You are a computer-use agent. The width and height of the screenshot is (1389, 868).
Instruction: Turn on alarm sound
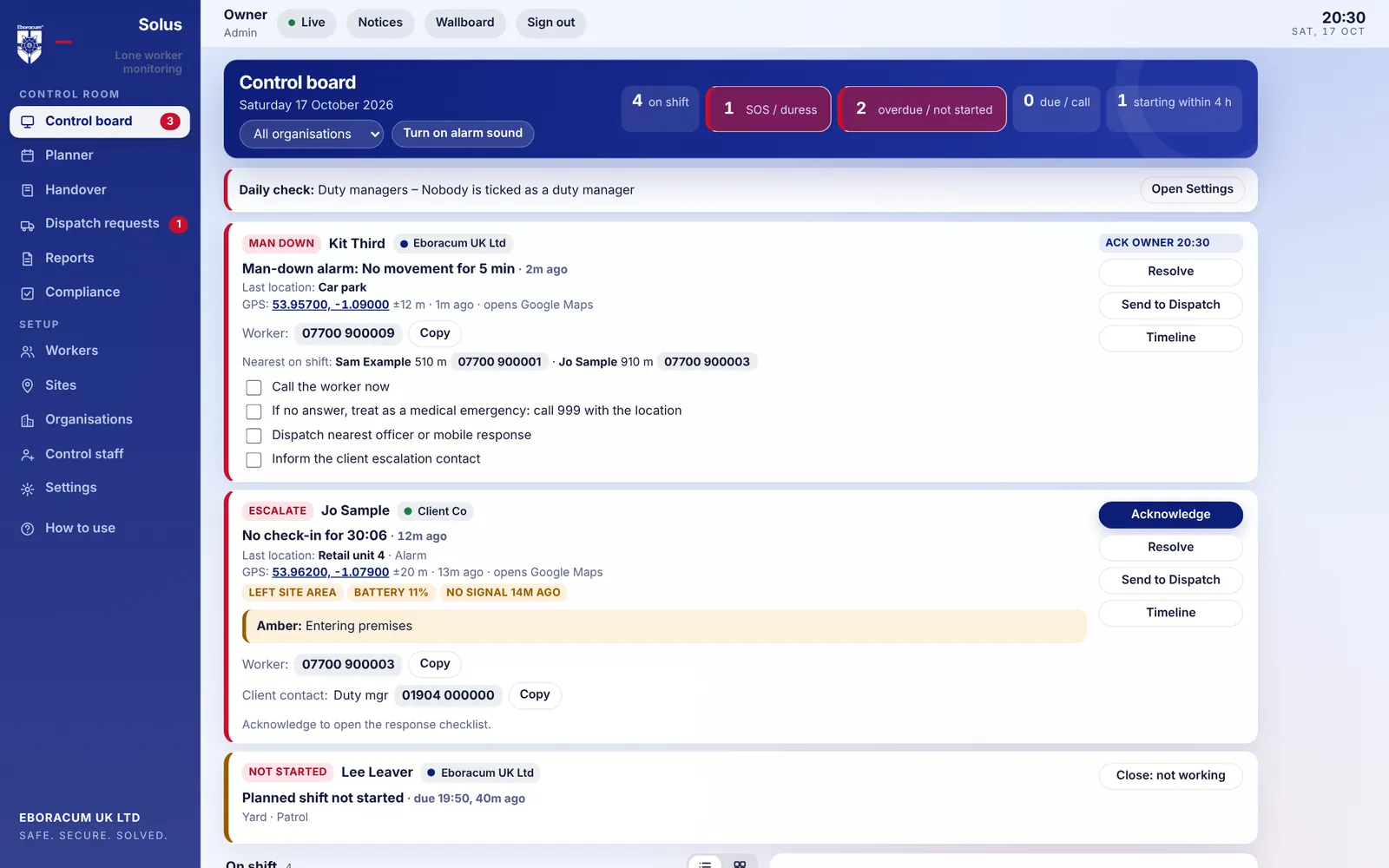click(463, 134)
